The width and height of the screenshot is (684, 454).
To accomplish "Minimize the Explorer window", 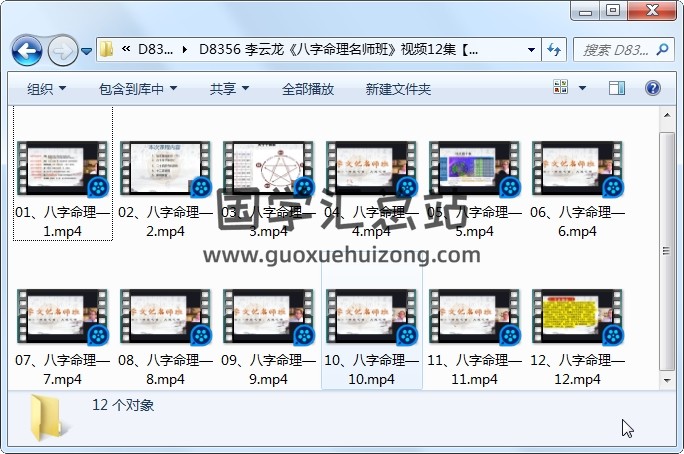I will (585, 11).
